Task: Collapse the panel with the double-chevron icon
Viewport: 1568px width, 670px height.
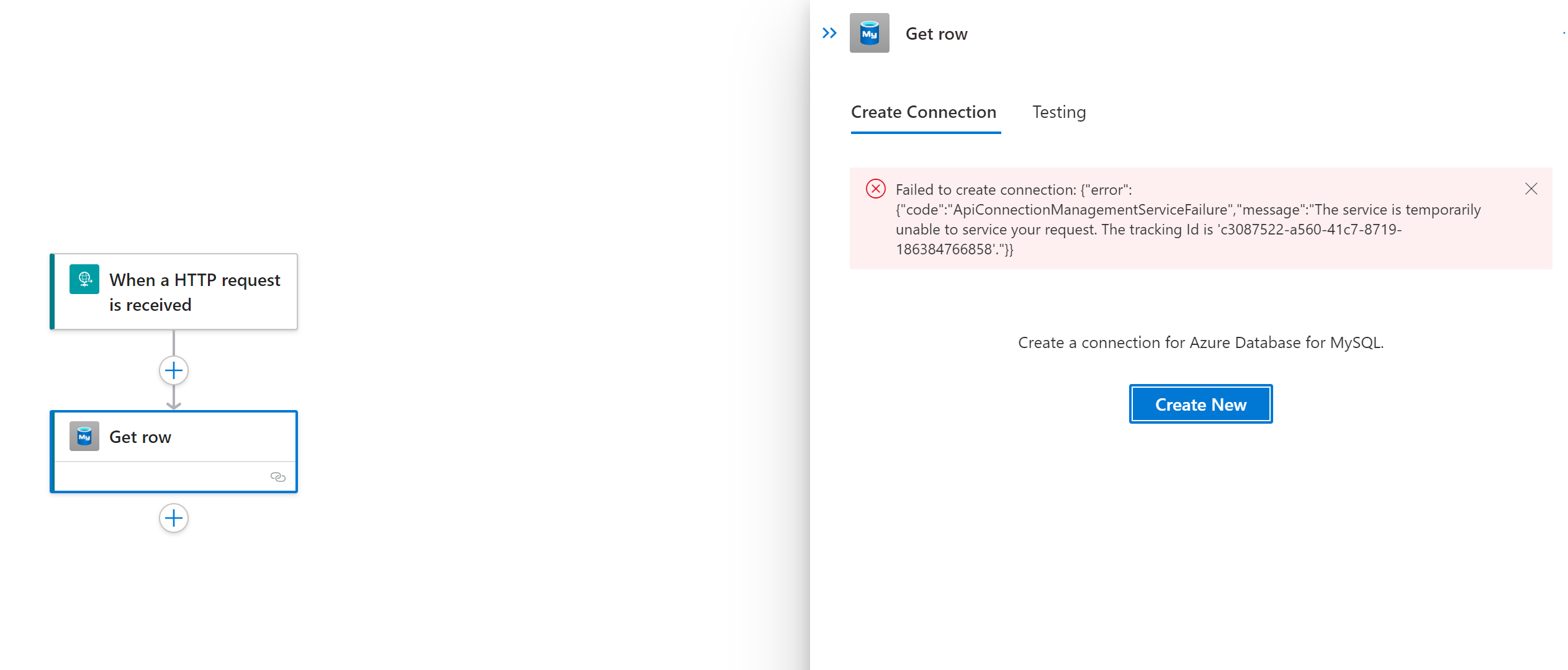Action: coord(829,33)
